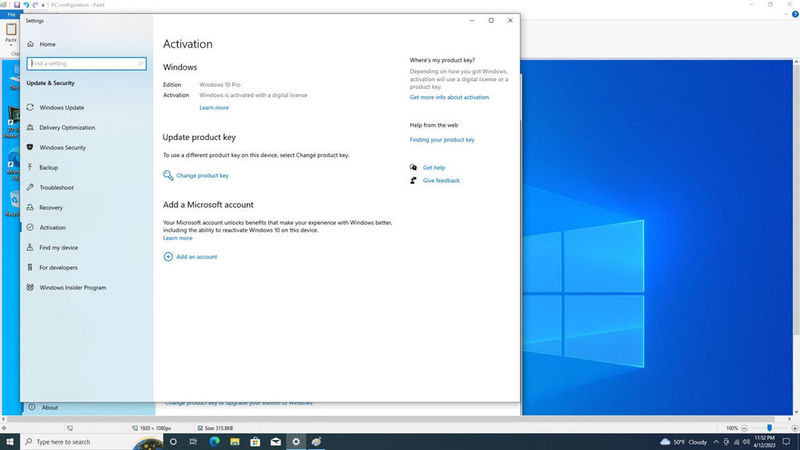The width and height of the screenshot is (800, 450).
Task: Open the File tab in Paint
Action: pos(11,14)
